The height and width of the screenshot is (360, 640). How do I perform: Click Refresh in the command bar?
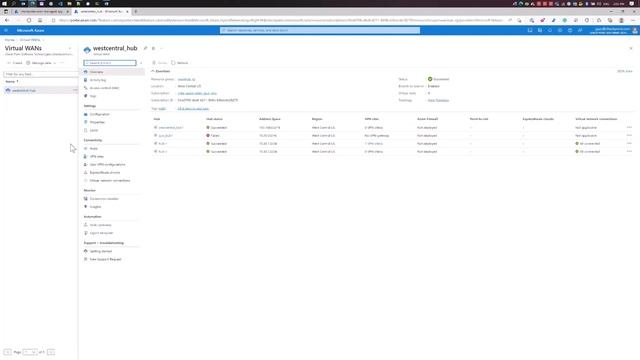180,63
